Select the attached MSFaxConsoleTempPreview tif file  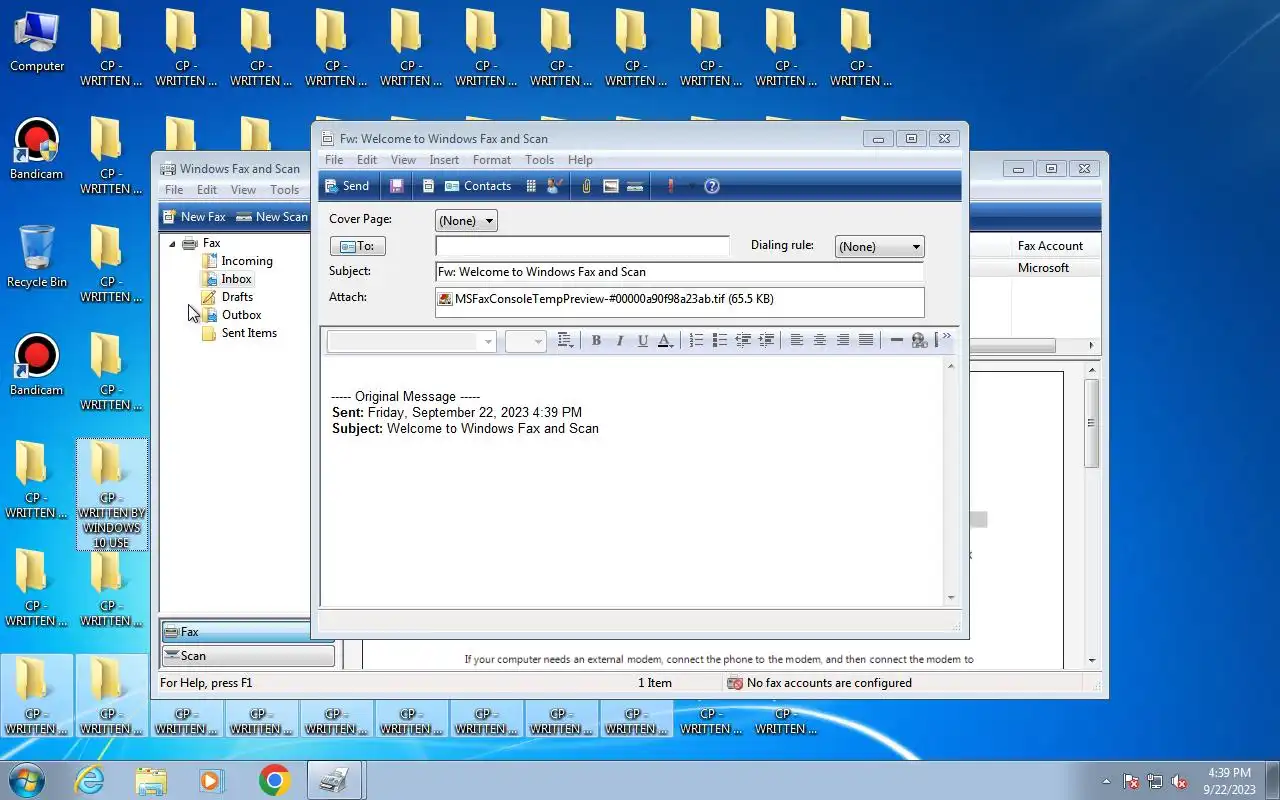coord(606,299)
